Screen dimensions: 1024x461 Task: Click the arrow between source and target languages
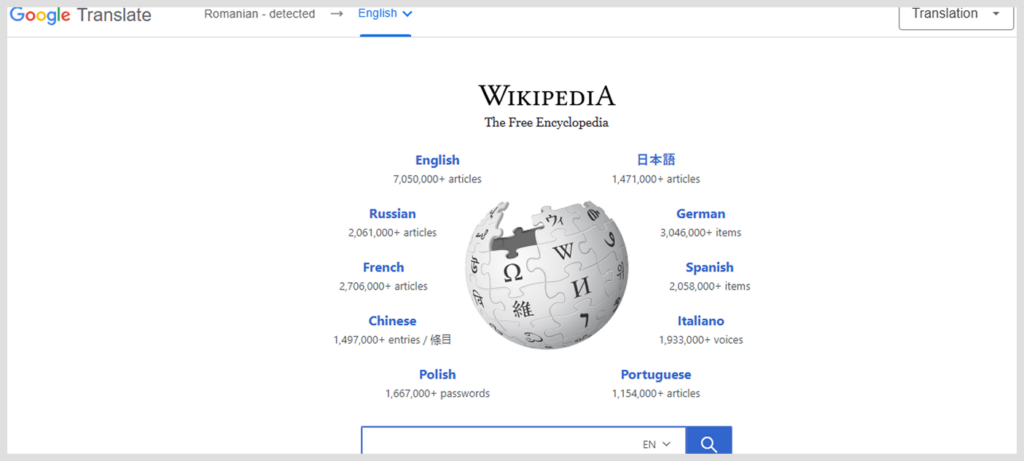point(336,14)
